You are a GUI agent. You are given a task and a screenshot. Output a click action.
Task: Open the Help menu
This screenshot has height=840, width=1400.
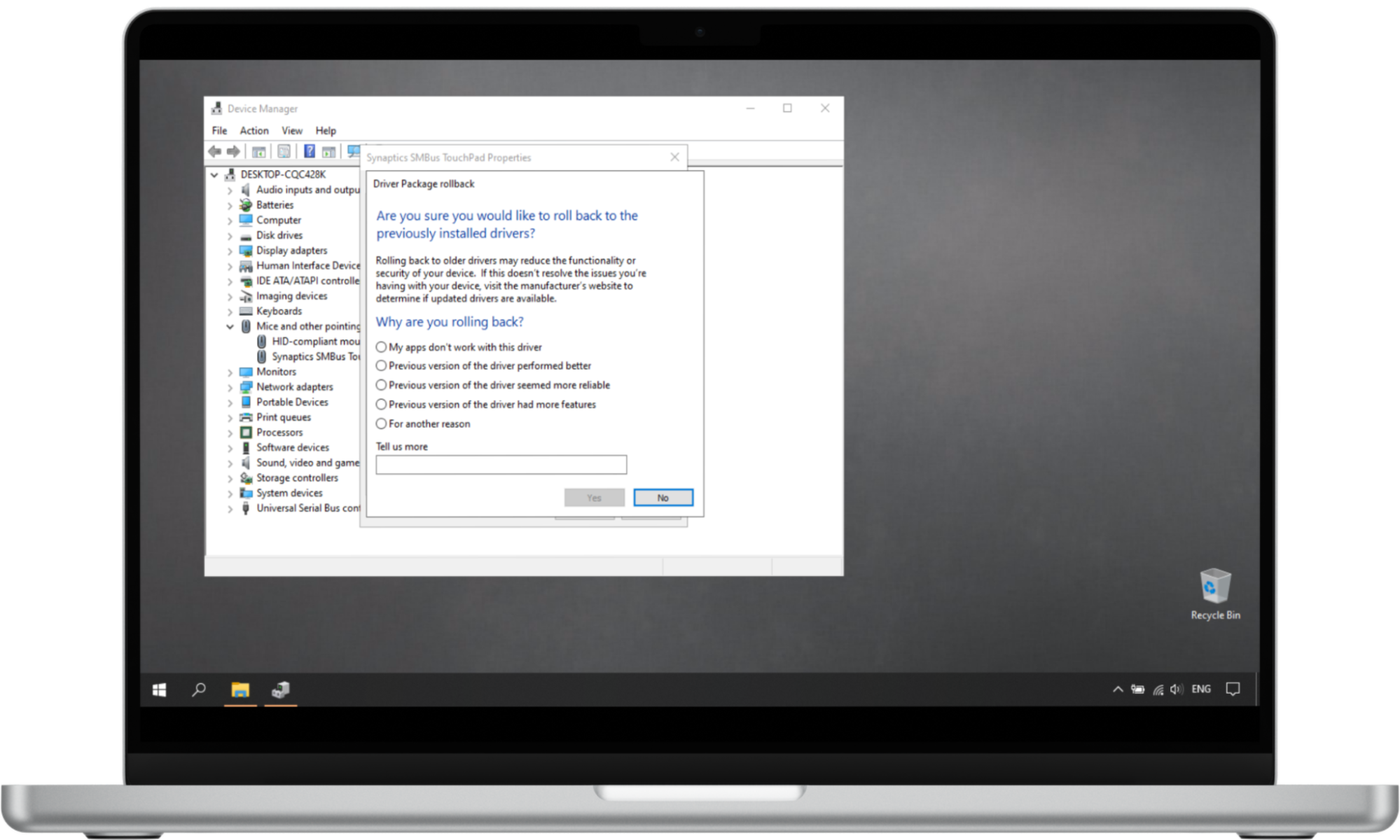pyautogui.click(x=326, y=131)
